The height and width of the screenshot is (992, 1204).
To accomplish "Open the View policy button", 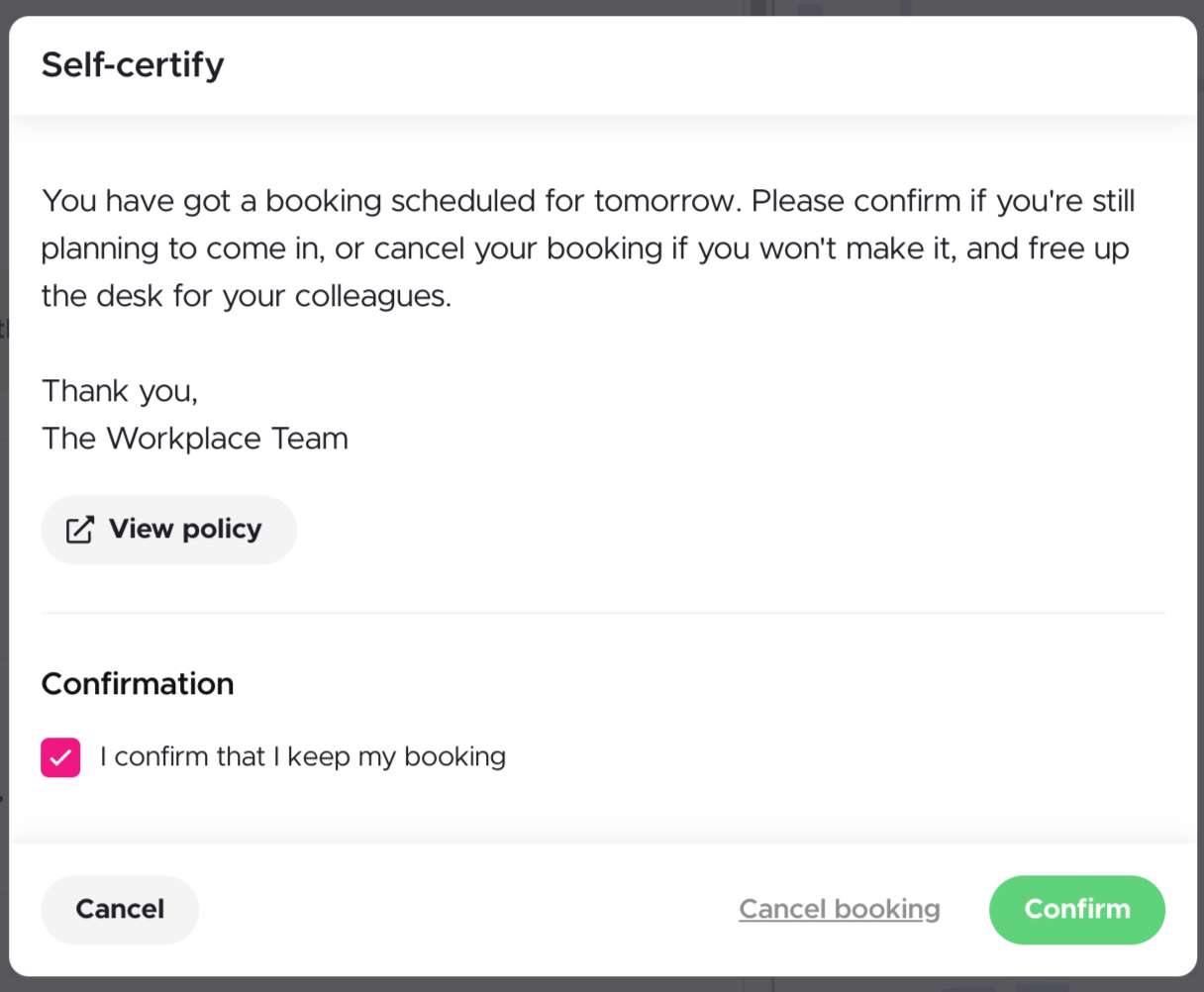I will [x=168, y=530].
